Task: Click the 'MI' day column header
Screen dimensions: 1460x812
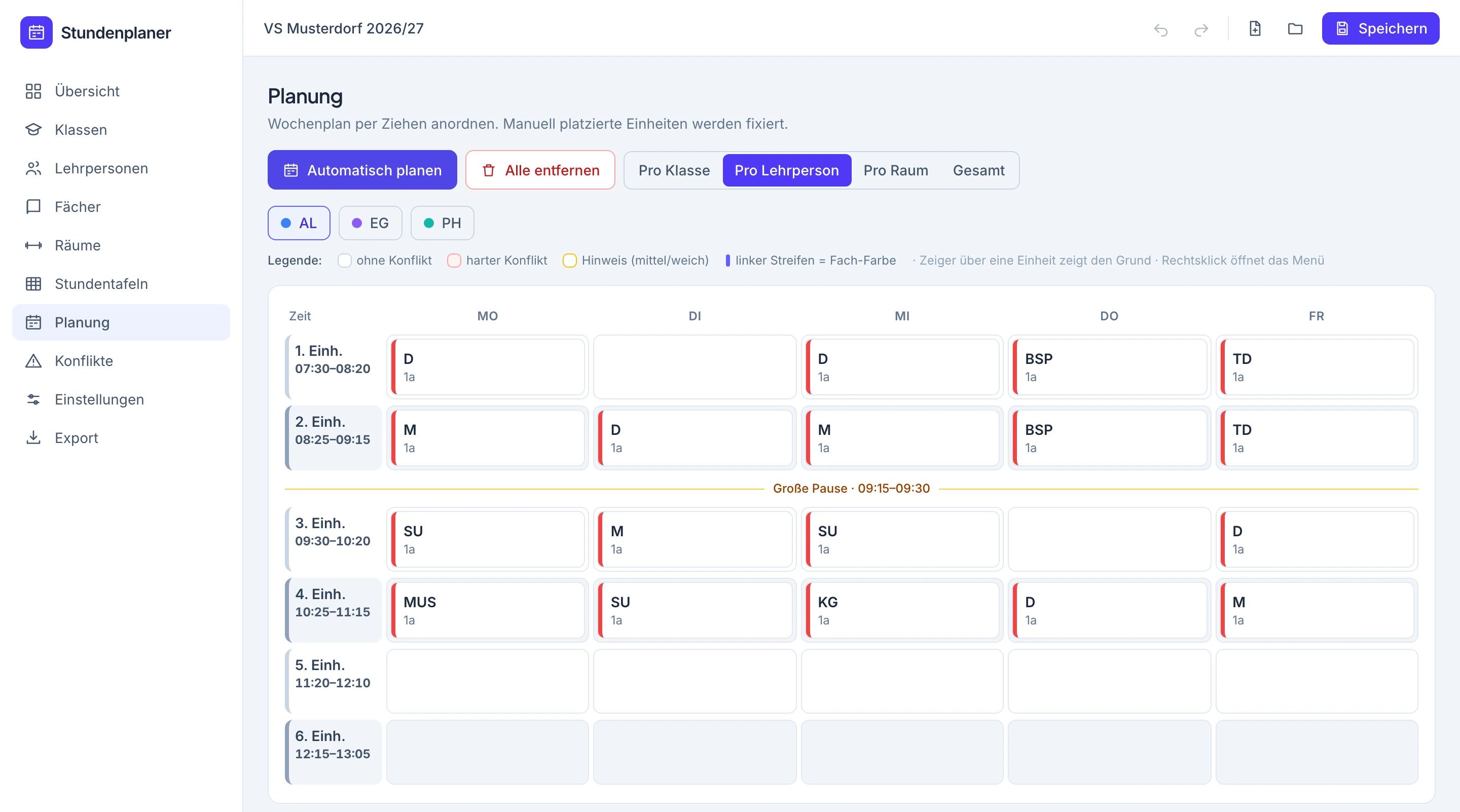Action: point(902,316)
